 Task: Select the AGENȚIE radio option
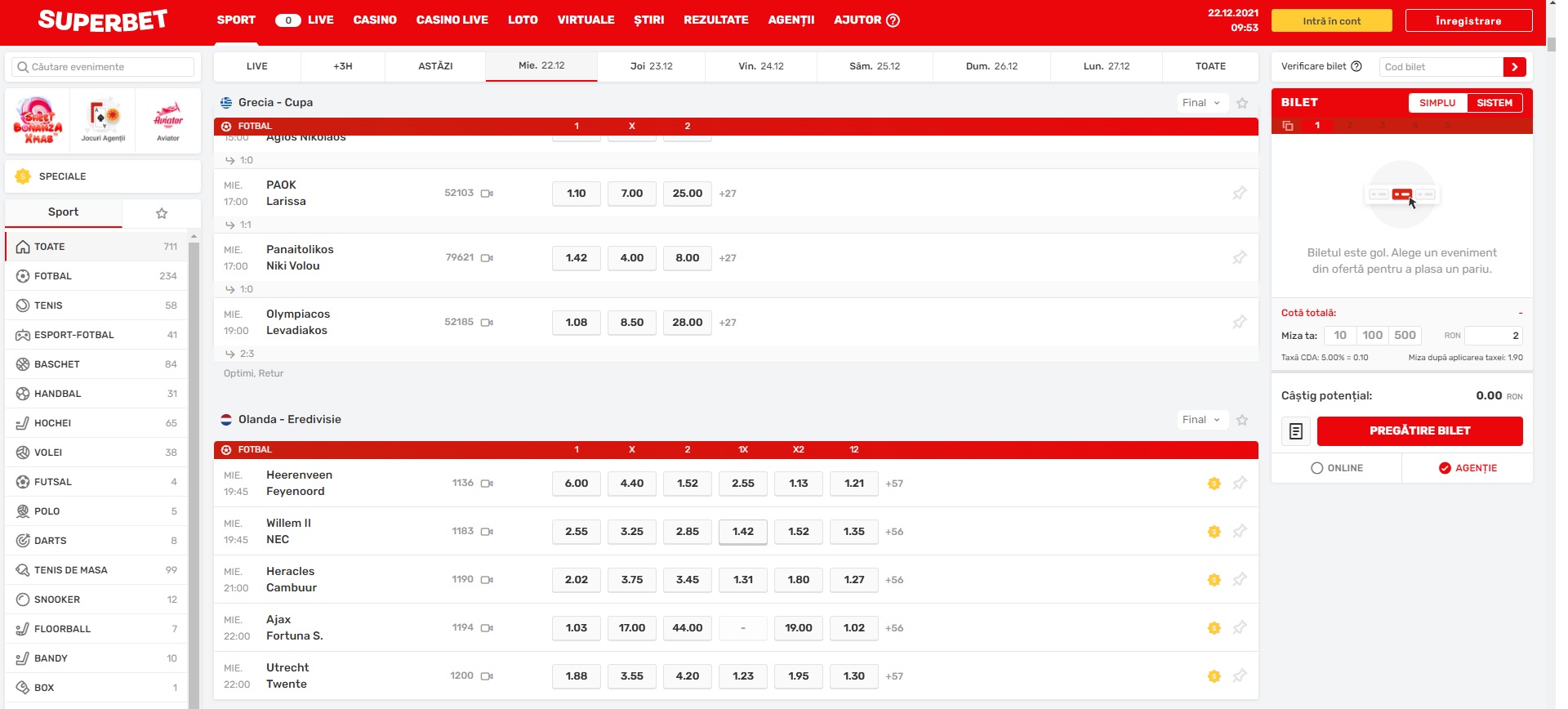click(1468, 468)
